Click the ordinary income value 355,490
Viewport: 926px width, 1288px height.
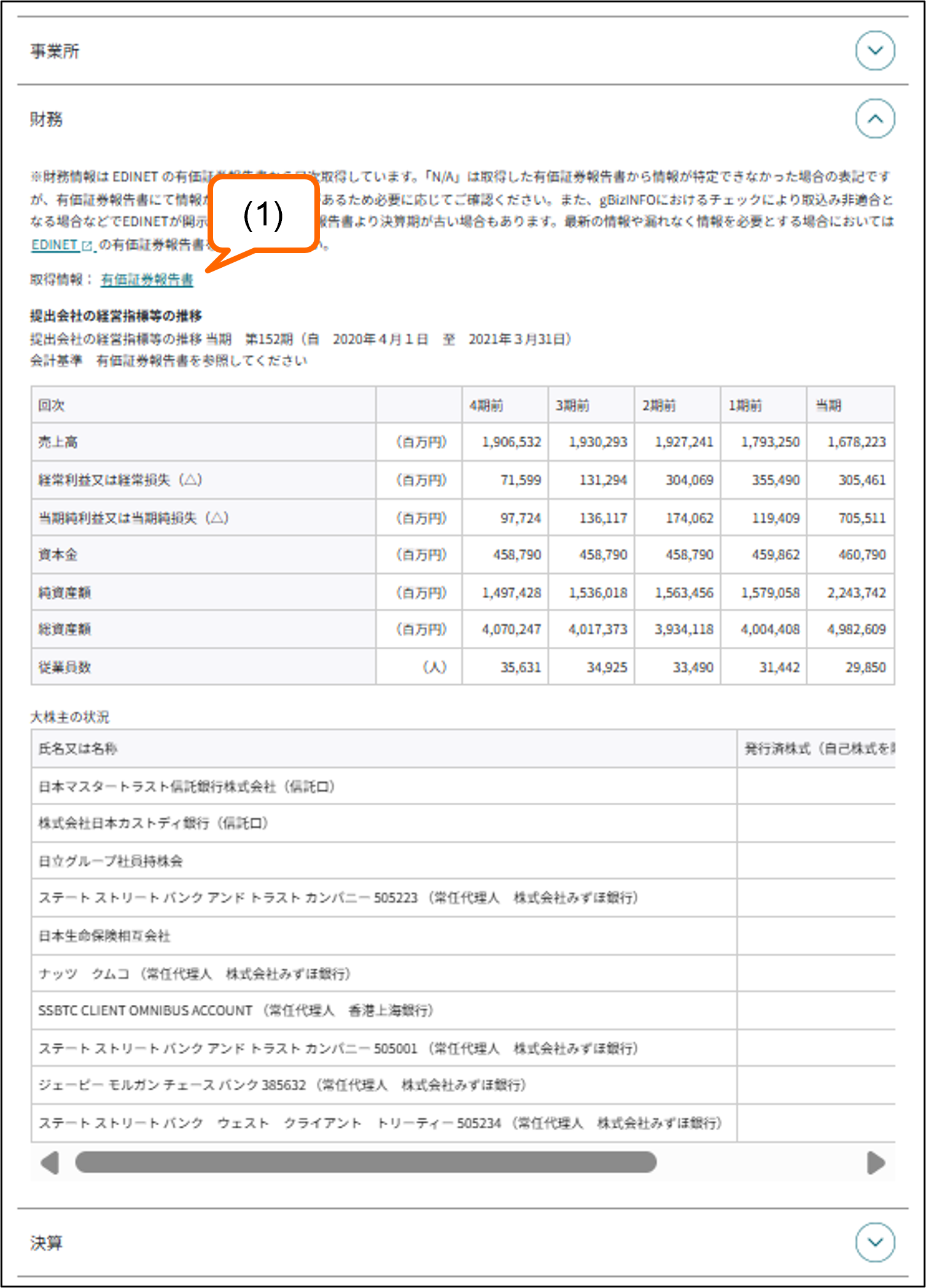776,480
